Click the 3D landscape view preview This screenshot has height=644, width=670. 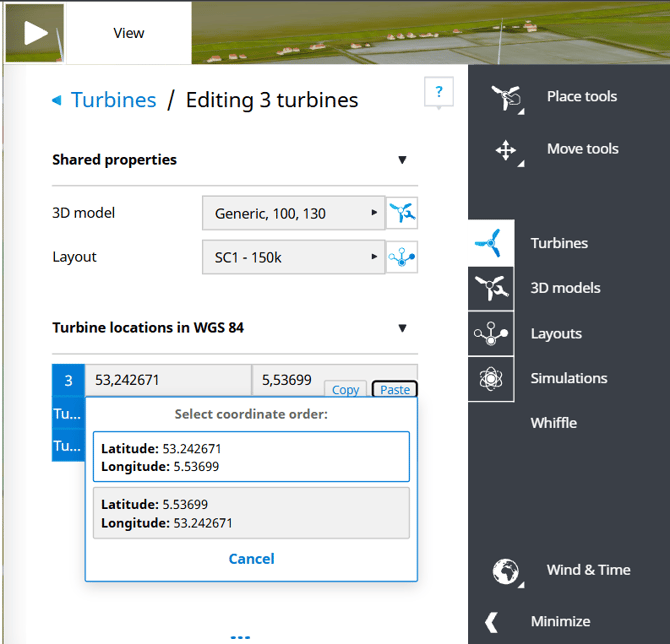[x=430, y=33]
